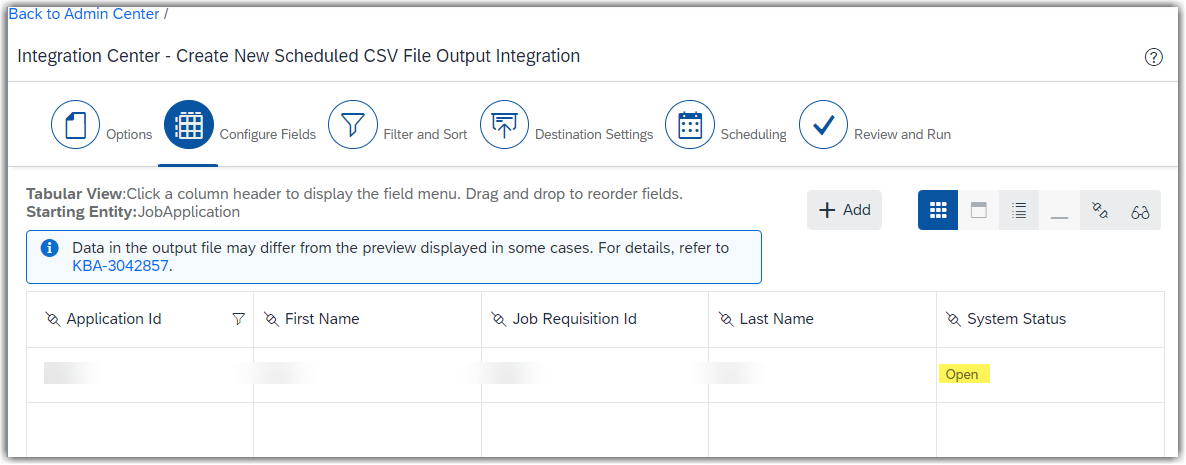Open the KBA-3042857 link
Screen dimensions: 1186x465
120,266
